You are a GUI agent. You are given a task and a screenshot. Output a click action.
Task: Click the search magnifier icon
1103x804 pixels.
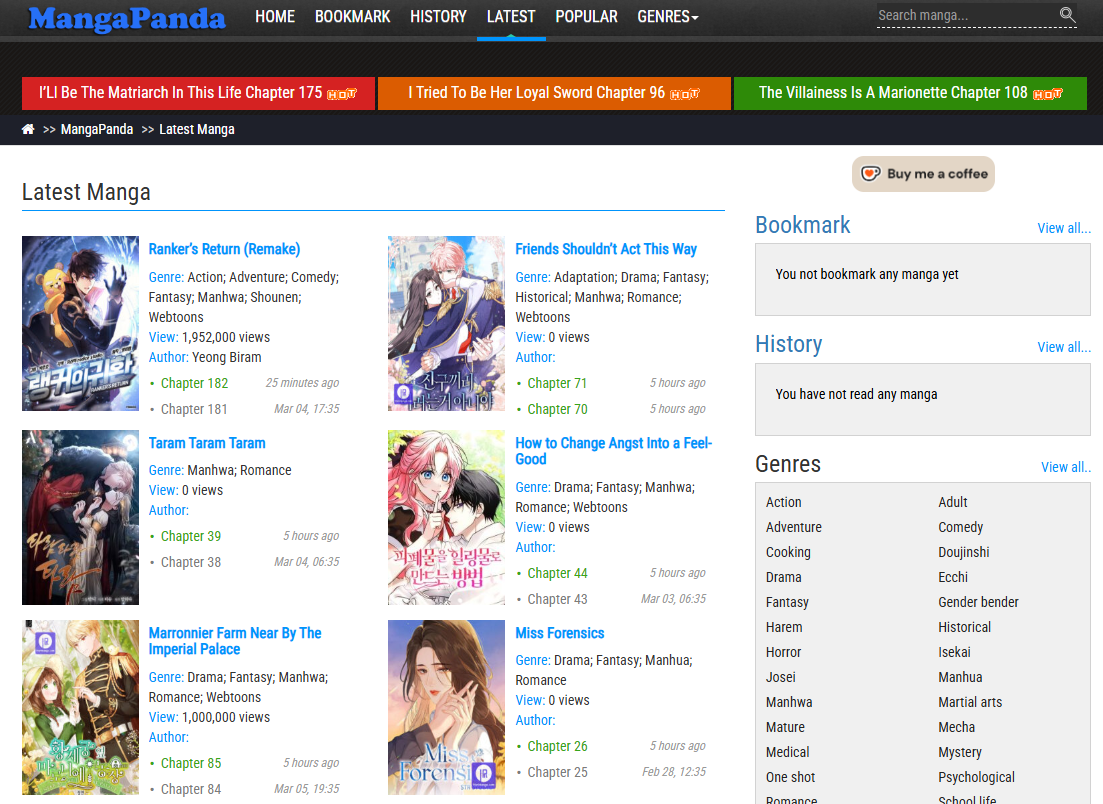pyautogui.click(x=1067, y=15)
